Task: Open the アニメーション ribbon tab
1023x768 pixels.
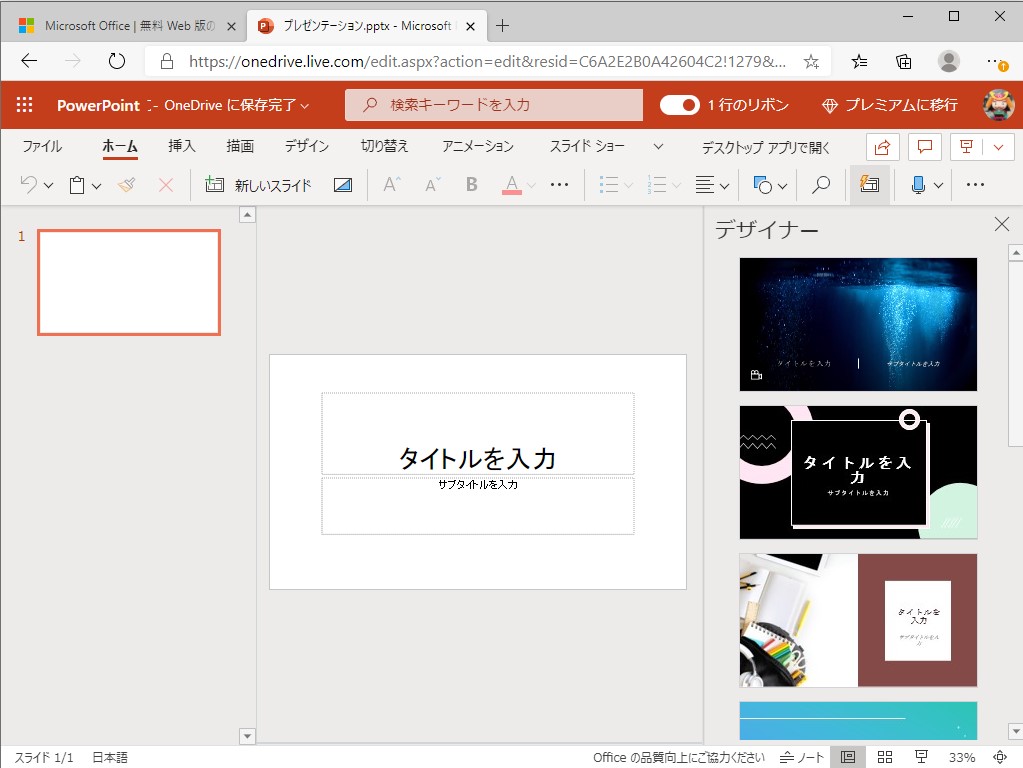Action: 477,145
